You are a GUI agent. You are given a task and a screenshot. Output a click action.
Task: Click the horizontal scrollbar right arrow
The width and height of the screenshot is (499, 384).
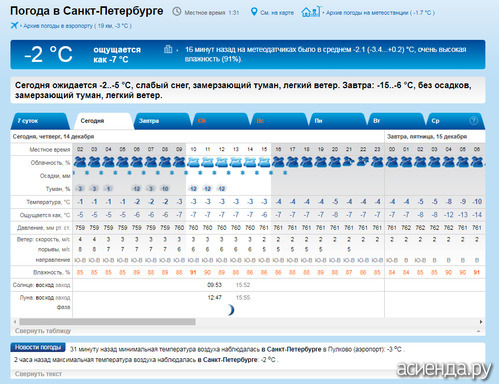click(481, 322)
